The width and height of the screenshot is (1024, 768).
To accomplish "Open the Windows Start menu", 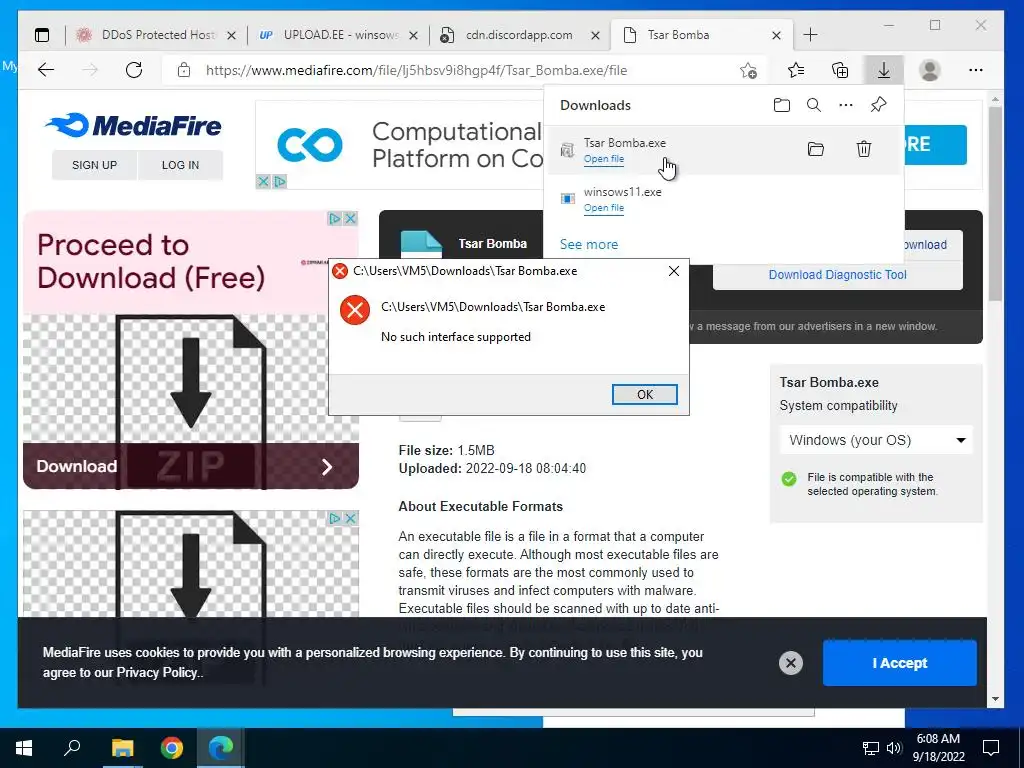I will [x=24, y=748].
